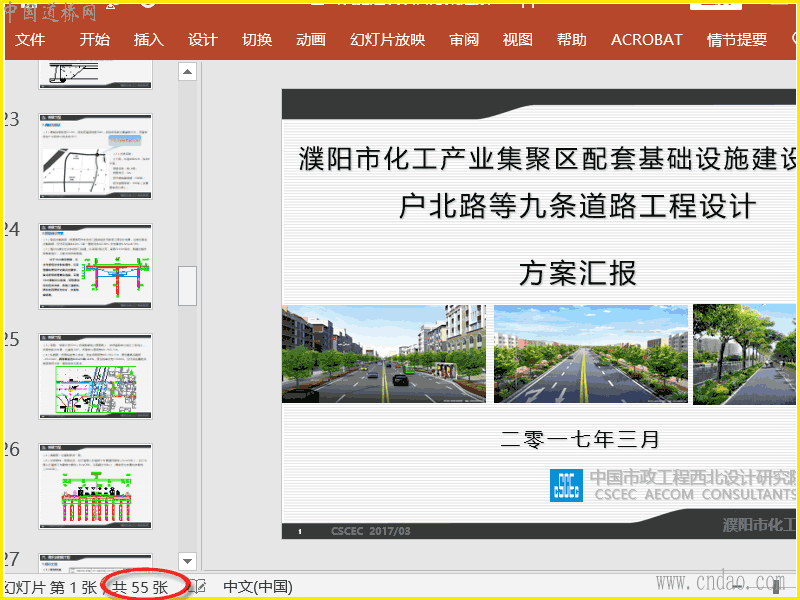Click the 方案汇报 title text on slide

click(x=577, y=272)
